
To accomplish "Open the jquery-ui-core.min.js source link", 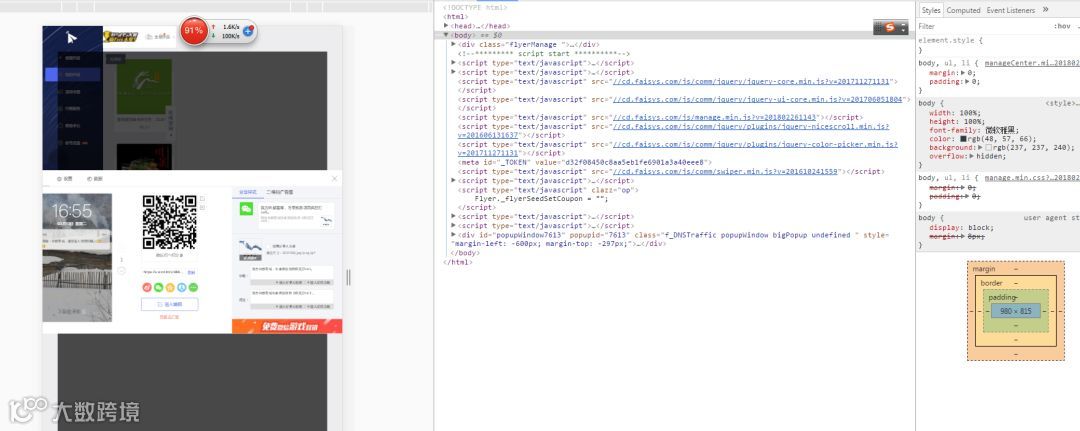I will 757,99.
